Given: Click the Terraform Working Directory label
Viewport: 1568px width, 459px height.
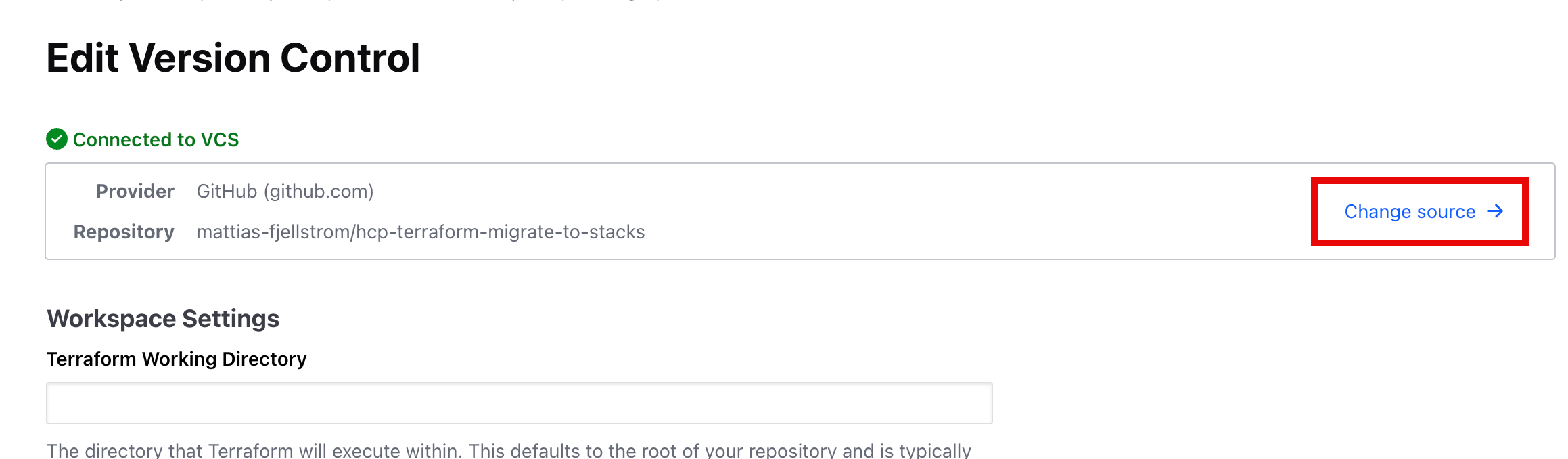Looking at the screenshot, I should pyautogui.click(x=177, y=359).
